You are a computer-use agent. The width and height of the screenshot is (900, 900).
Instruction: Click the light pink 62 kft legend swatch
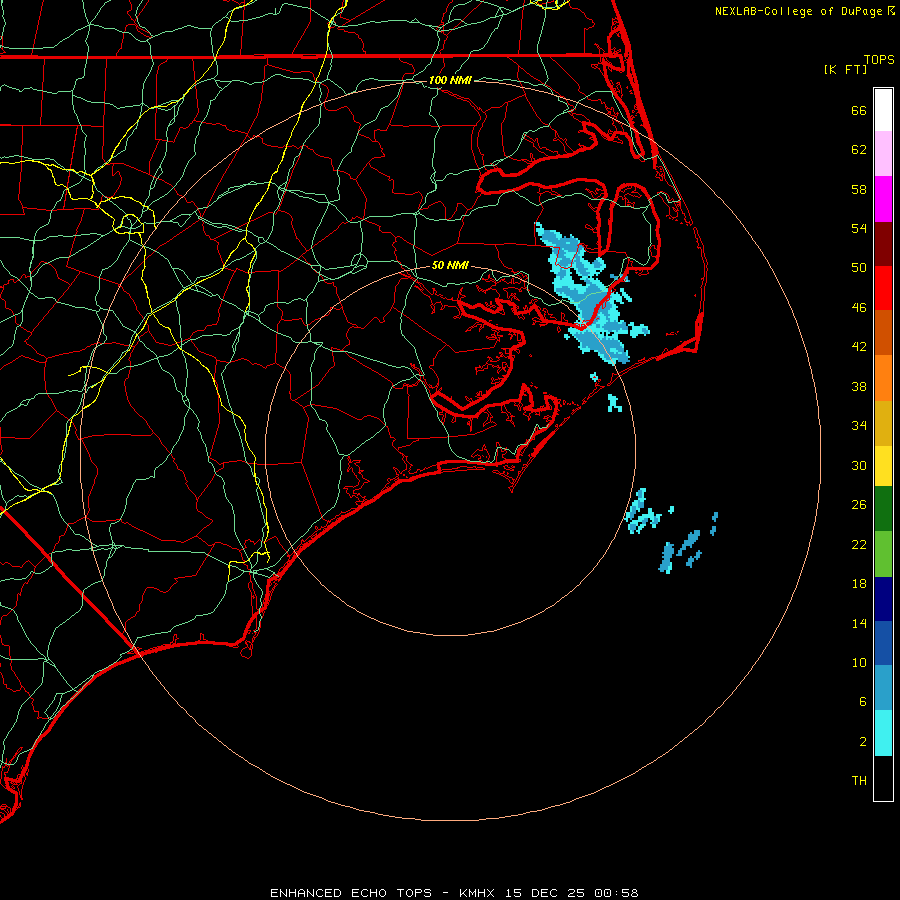[883, 153]
